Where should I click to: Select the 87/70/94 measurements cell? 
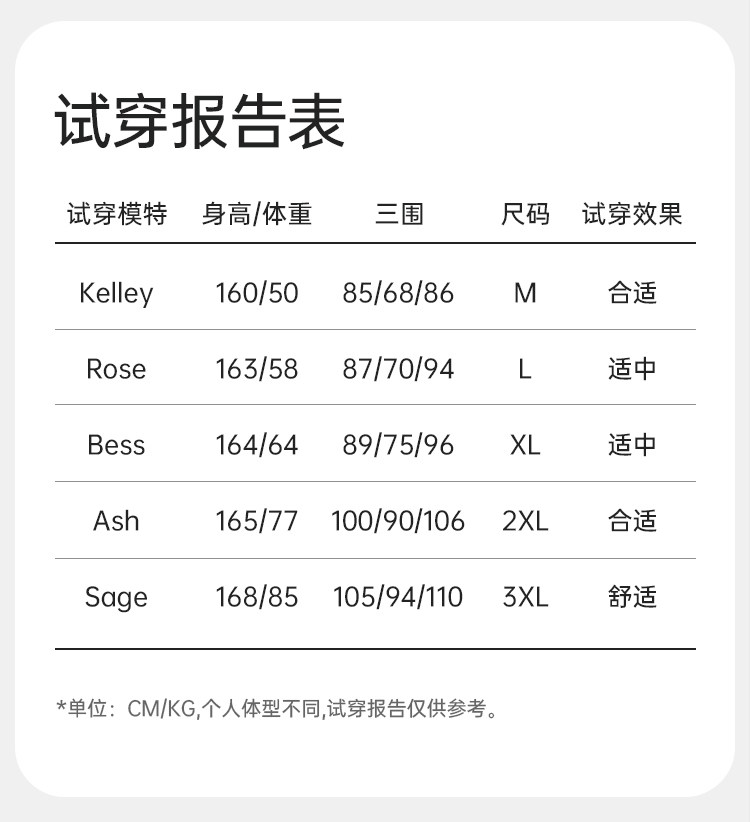[x=398, y=369]
